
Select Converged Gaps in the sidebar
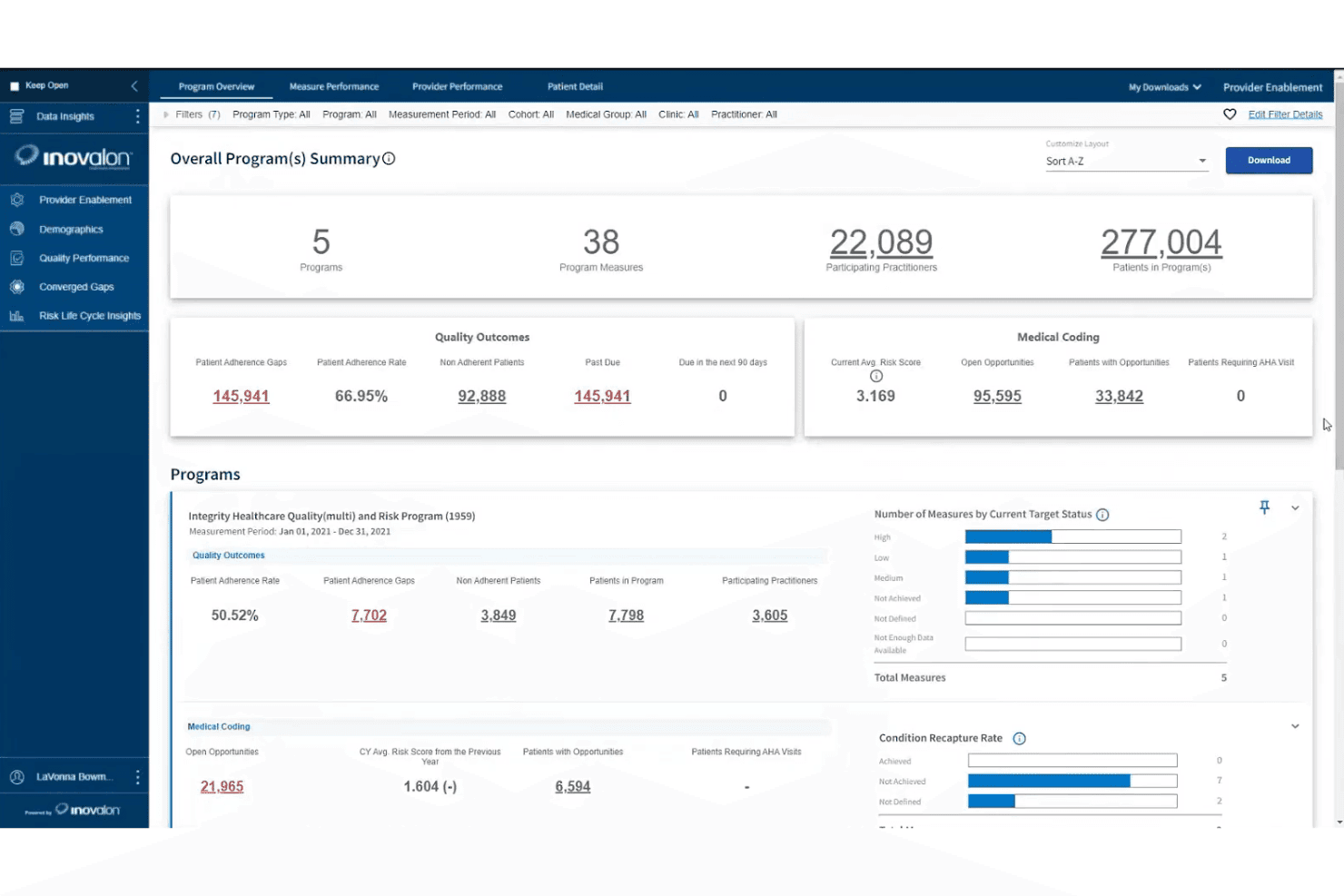coord(76,287)
